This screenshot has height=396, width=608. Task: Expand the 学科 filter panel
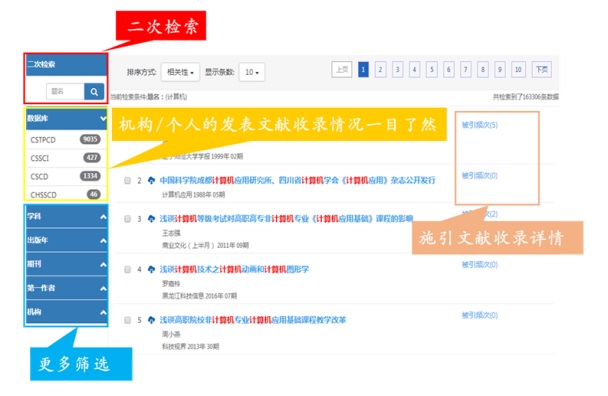click(x=66, y=216)
